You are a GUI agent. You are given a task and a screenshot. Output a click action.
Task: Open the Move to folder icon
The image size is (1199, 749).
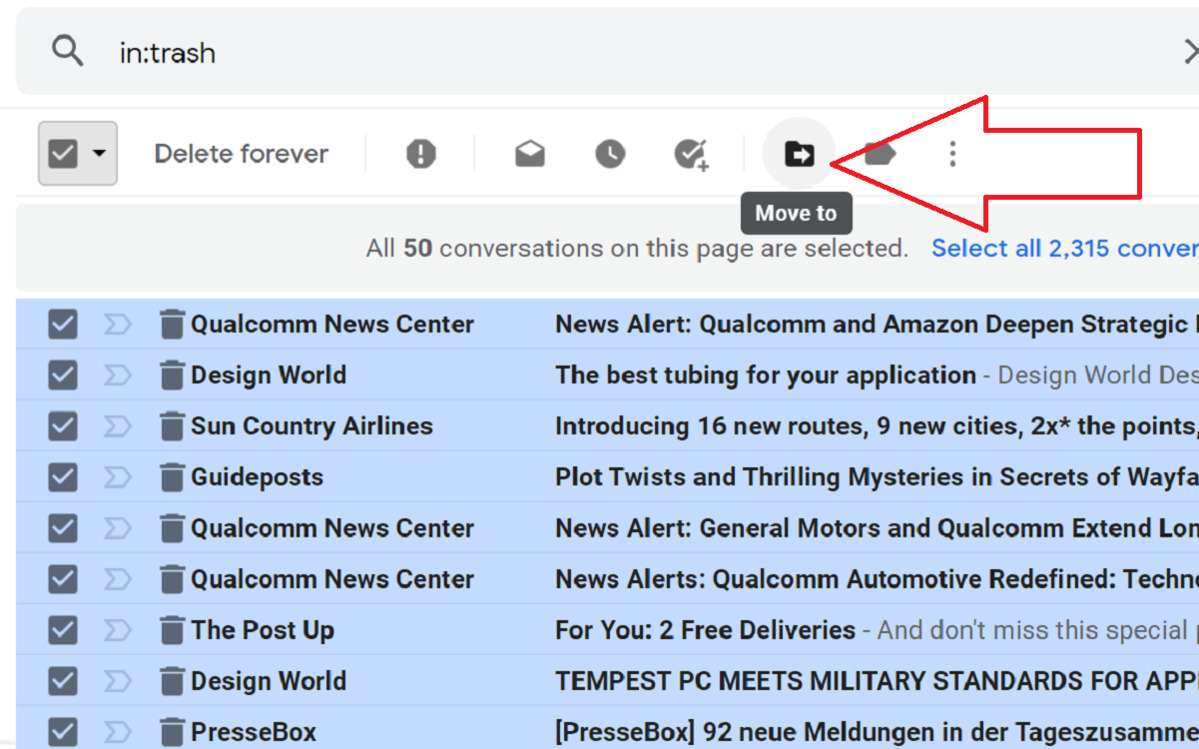[799, 154]
